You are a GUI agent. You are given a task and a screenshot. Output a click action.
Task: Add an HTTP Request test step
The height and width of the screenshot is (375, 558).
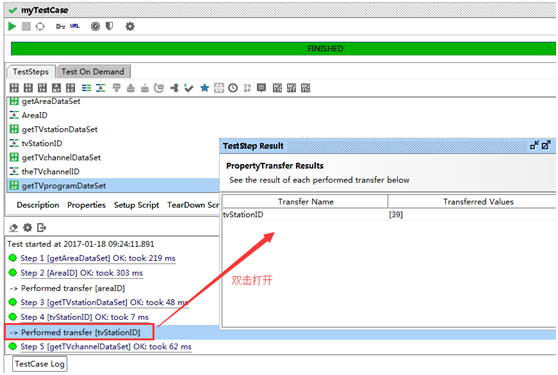[42, 88]
